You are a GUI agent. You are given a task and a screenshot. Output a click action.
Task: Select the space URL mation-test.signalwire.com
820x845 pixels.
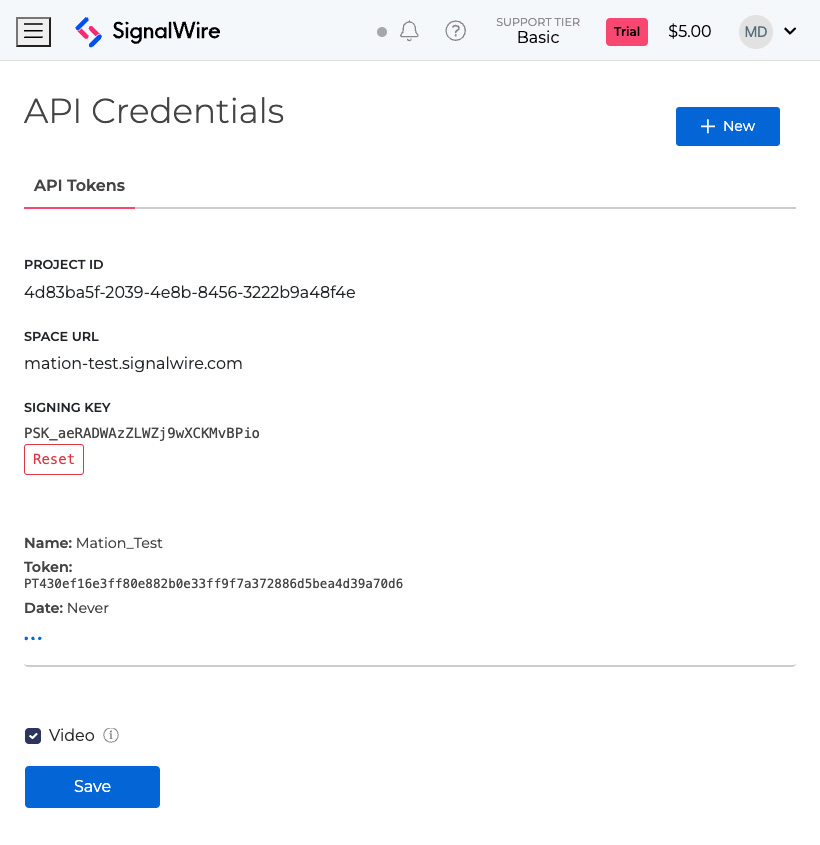point(133,363)
